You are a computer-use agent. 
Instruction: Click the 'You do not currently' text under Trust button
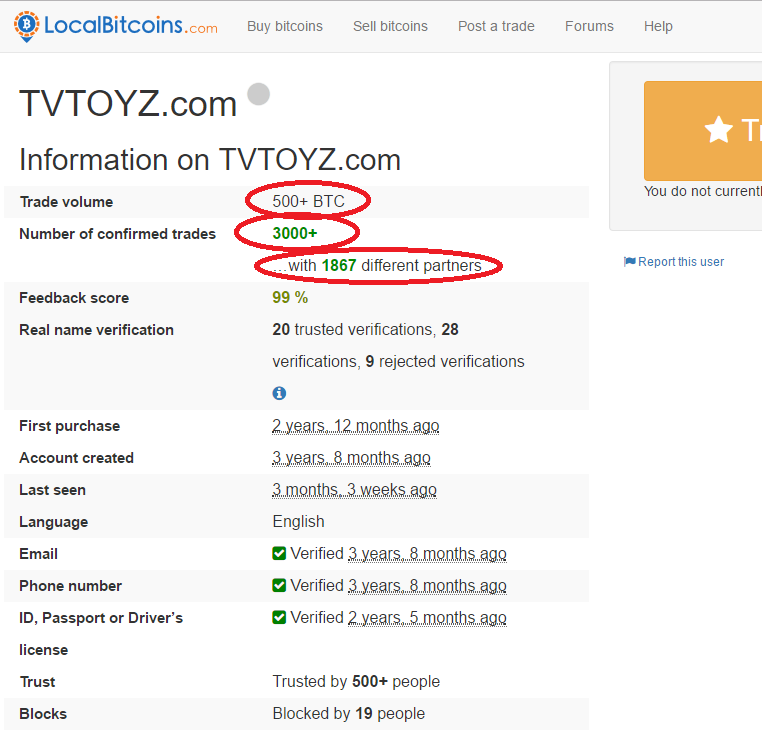703,192
